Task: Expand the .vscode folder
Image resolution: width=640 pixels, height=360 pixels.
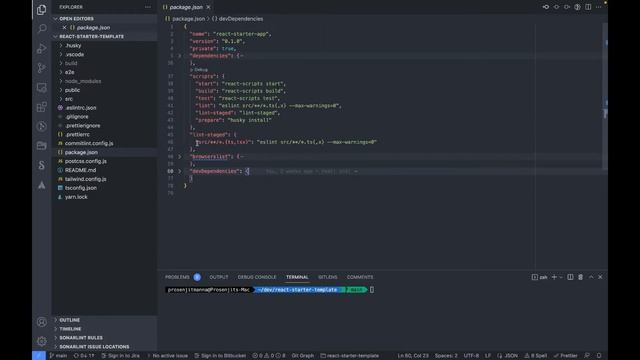Action: pyautogui.click(x=105, y=54)
